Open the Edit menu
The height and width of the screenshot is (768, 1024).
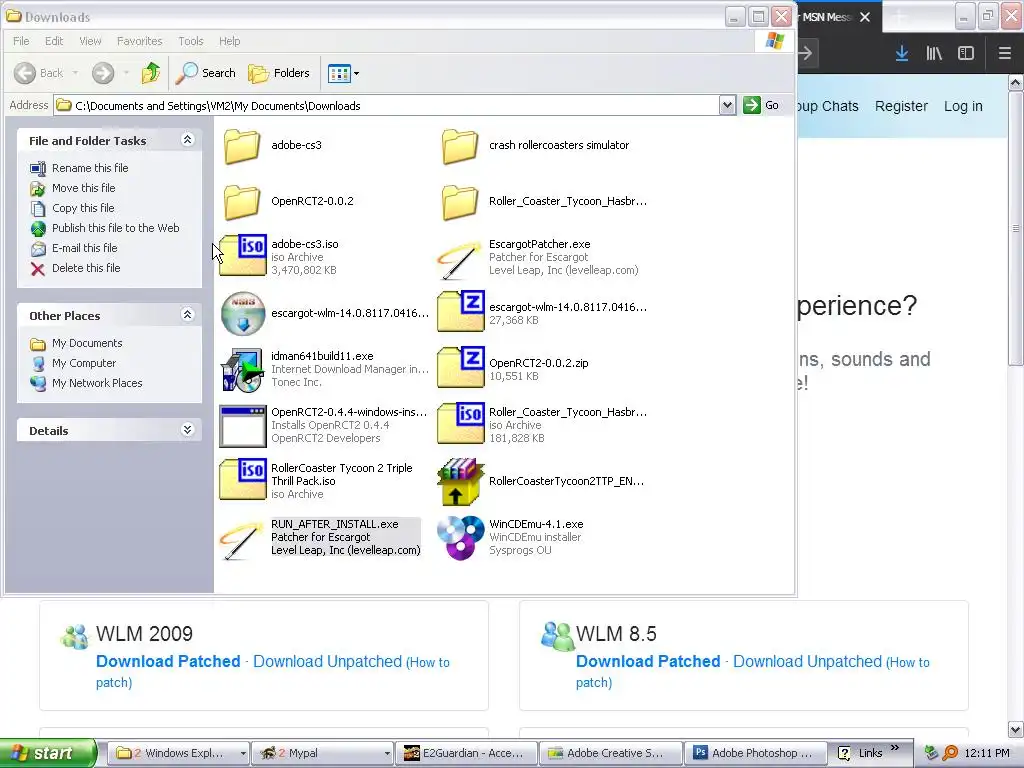[54, 41]
